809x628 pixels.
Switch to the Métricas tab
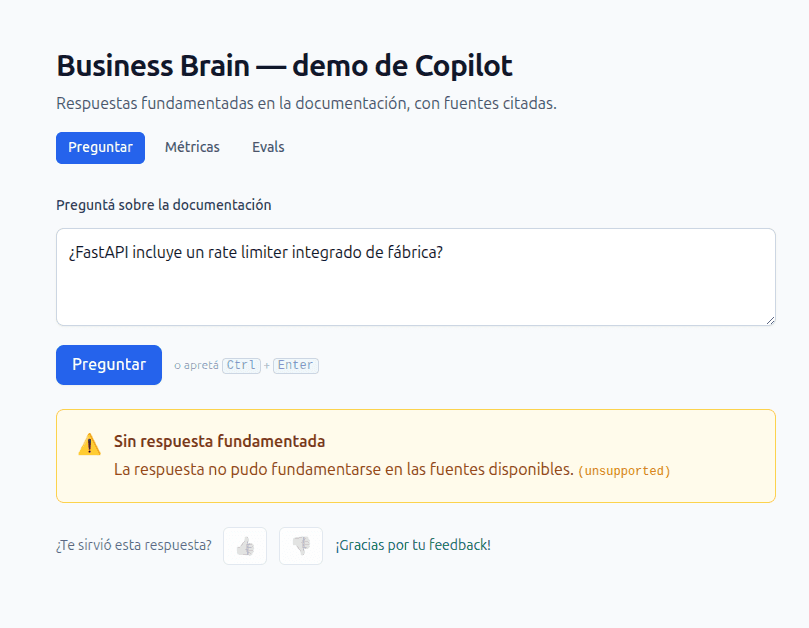pos(192,147)
